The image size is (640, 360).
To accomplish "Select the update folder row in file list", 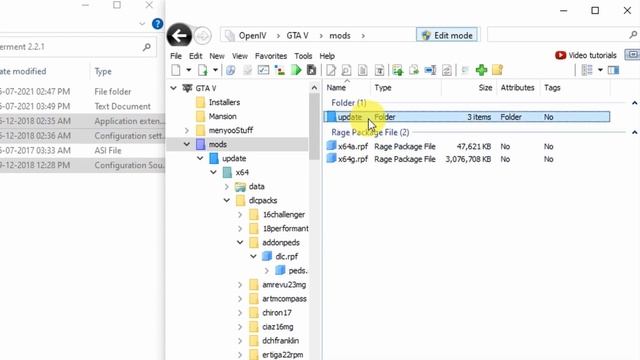I will [x=467, y=117].
